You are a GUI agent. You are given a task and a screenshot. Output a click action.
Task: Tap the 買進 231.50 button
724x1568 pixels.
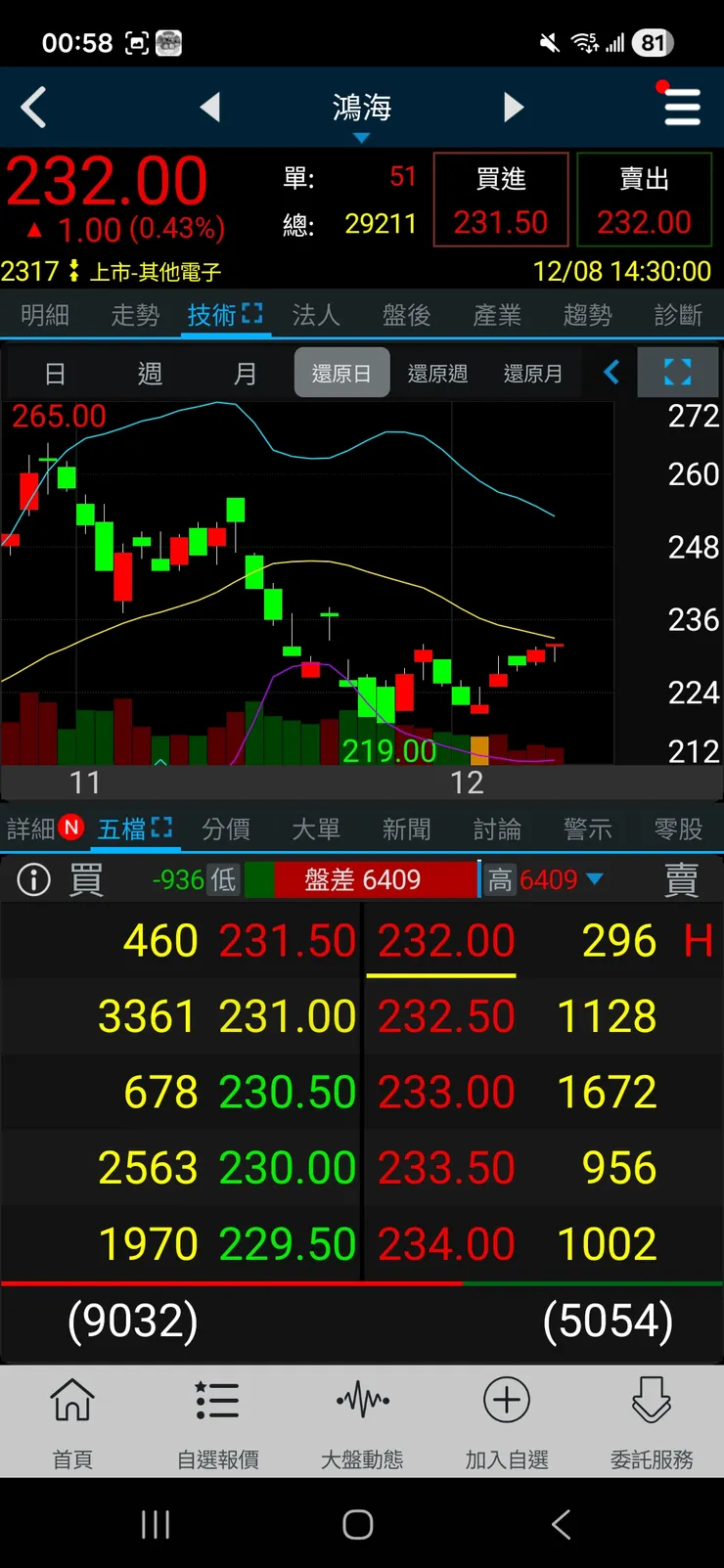501,200
